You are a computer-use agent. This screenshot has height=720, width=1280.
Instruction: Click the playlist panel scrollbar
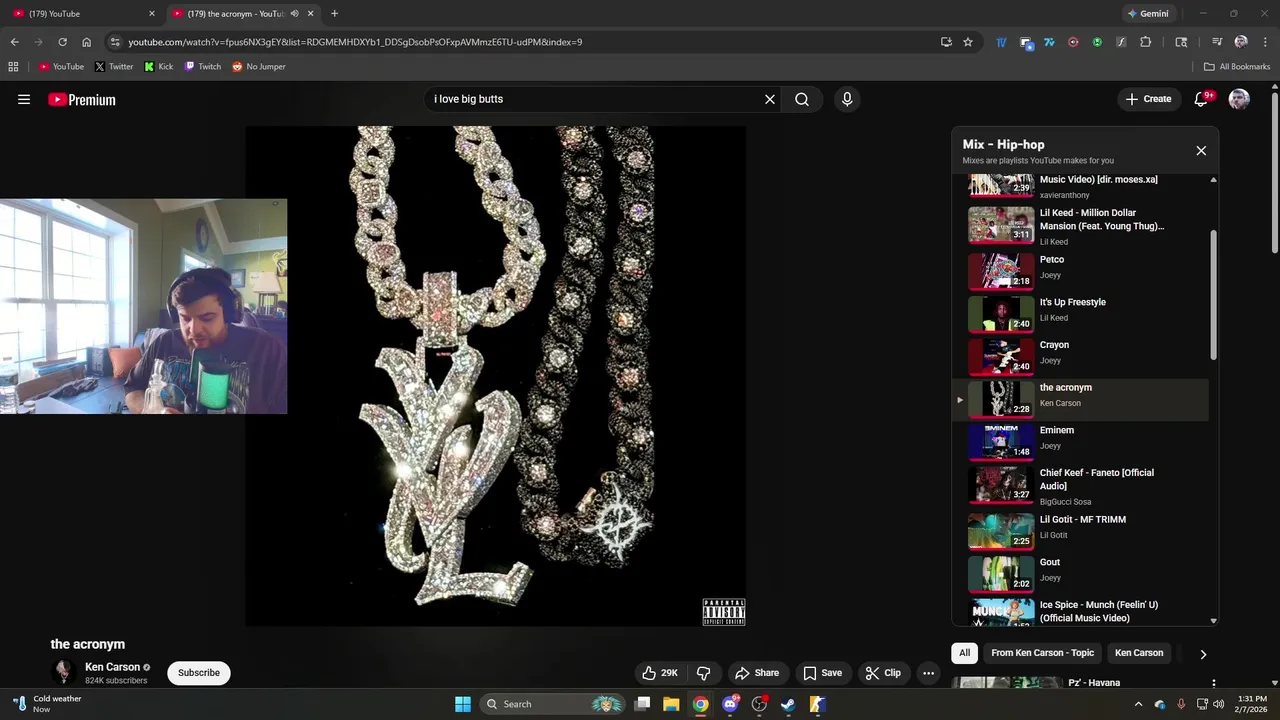(1214, 295)
